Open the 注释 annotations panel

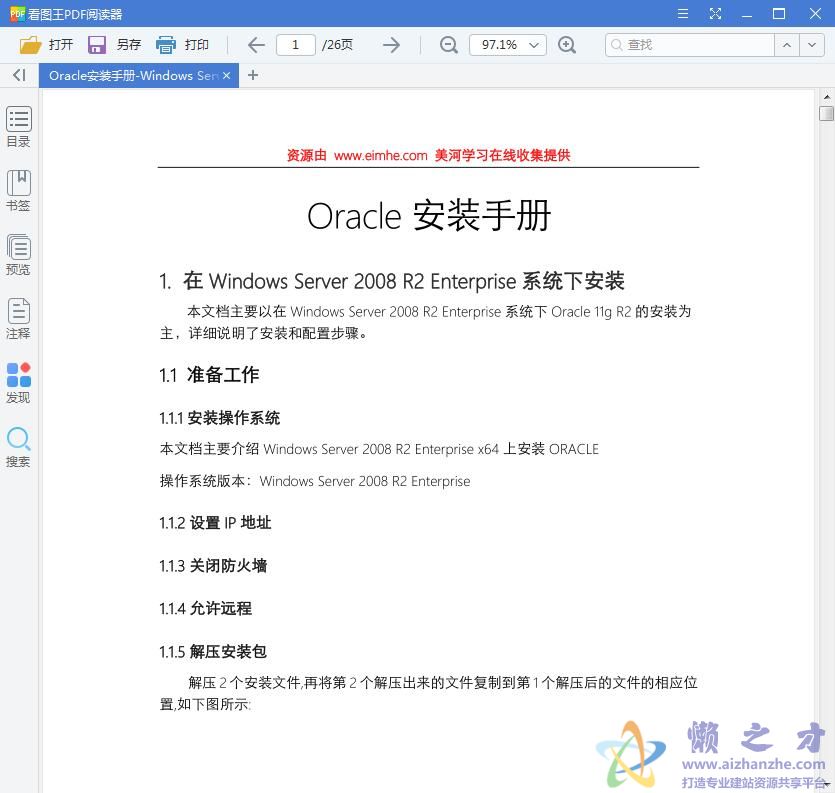coord(18,318)
